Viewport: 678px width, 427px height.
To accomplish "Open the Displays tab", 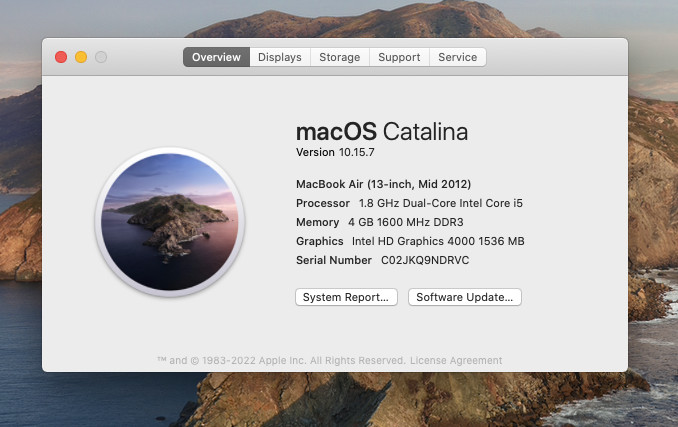I will [280, 57].
